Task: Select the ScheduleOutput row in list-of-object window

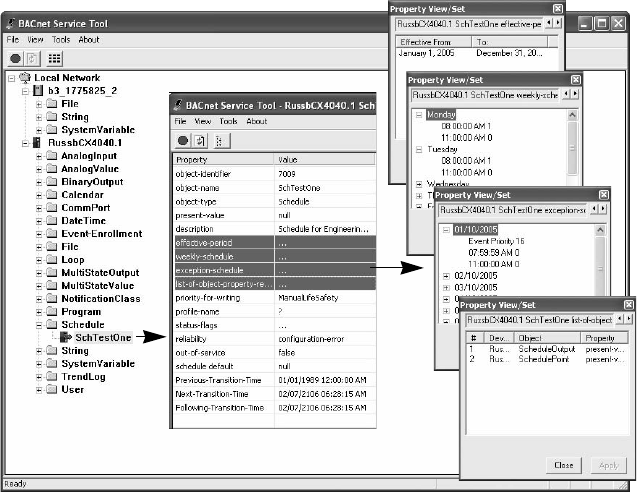Action: tap(547, 349)
